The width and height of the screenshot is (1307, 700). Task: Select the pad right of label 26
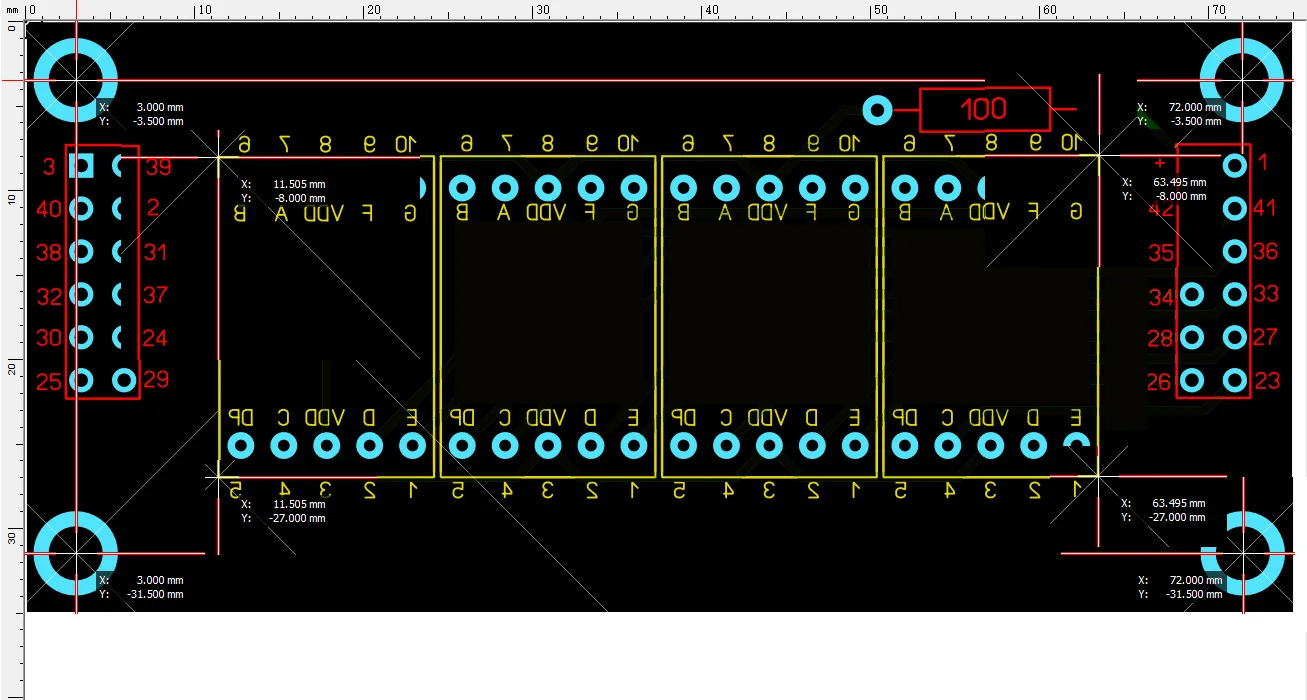(x=1192, y=380)
